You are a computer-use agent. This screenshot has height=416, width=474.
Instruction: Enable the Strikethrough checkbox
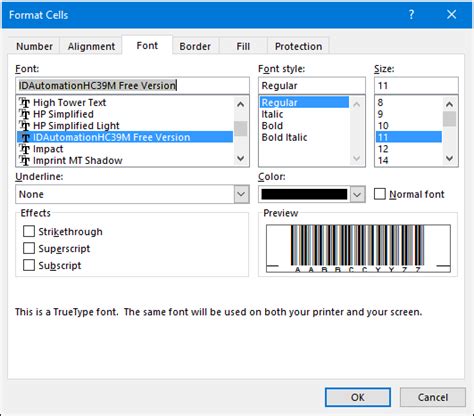tap(29, 231)
